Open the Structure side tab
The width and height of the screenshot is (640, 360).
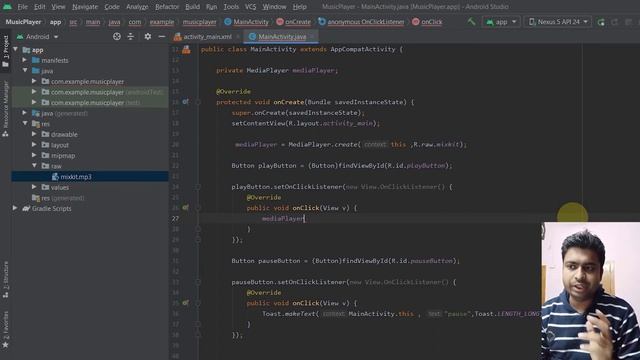click(5, 280)
